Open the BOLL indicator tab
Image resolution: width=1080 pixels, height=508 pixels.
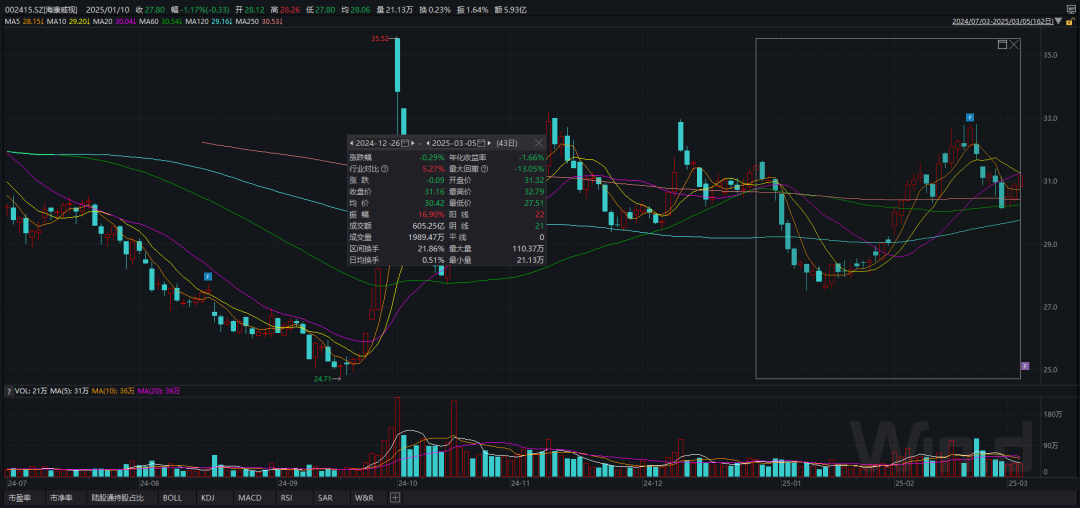click(x=172, y=498)
